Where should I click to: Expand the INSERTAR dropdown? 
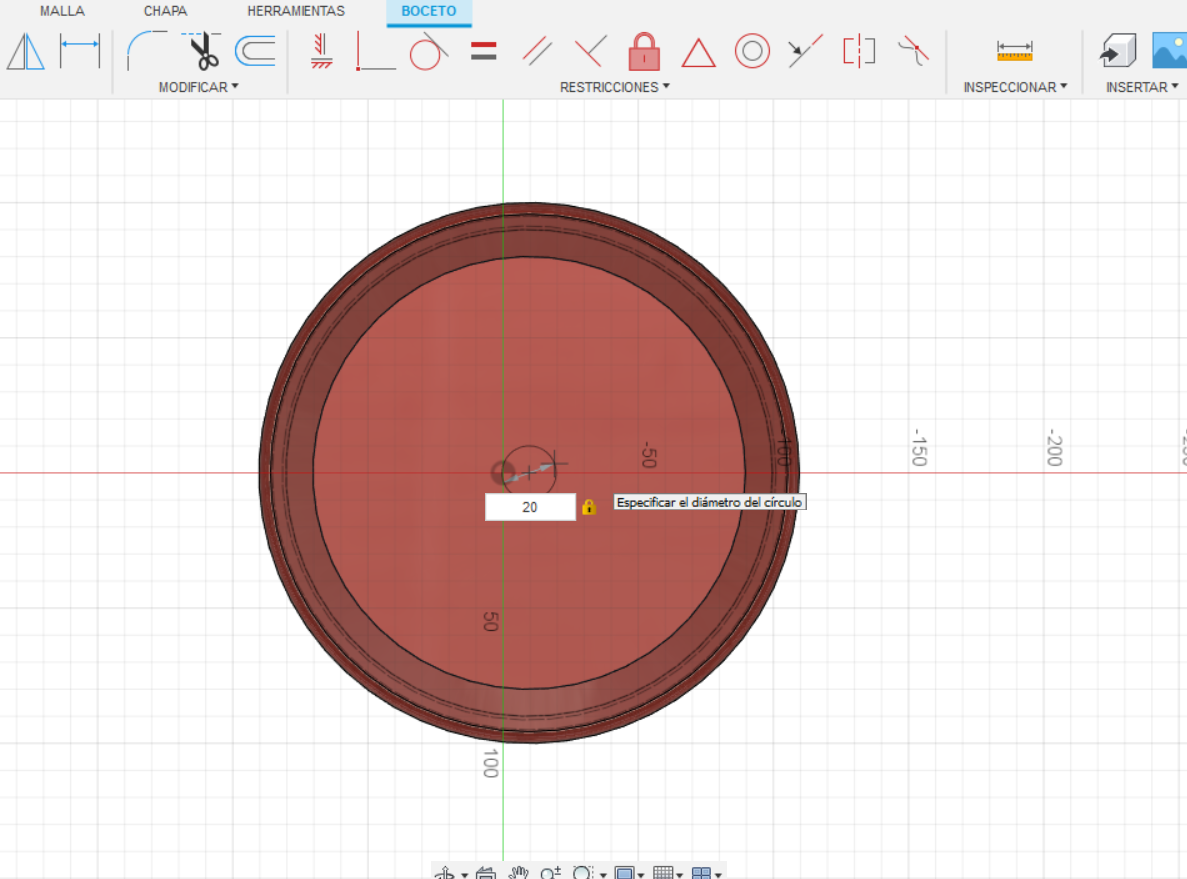1142,87
